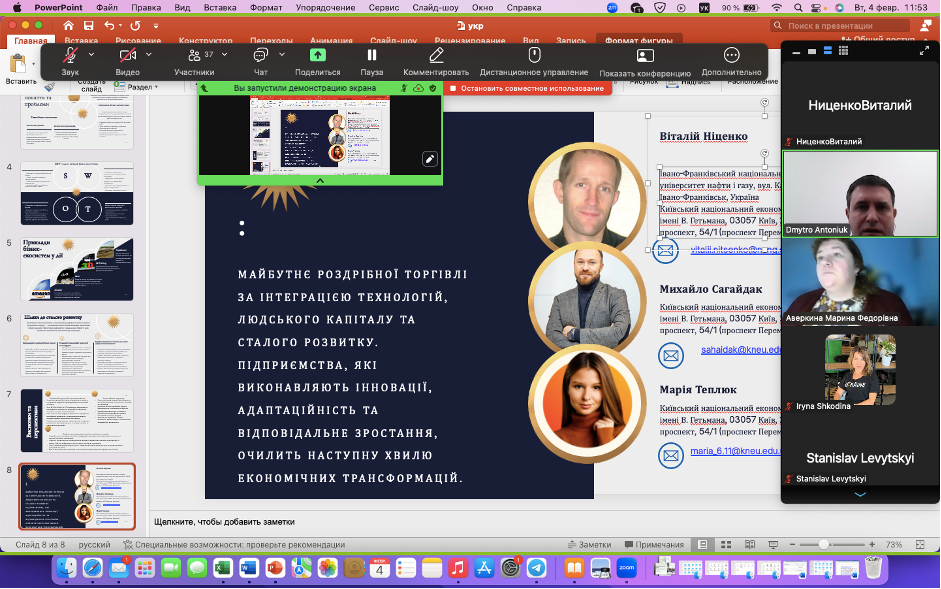The width and height of the screenshot is (941, 589).
Task: Expand the arrow next to Чат
Action: pyautogui.click(x=282, y=55)
